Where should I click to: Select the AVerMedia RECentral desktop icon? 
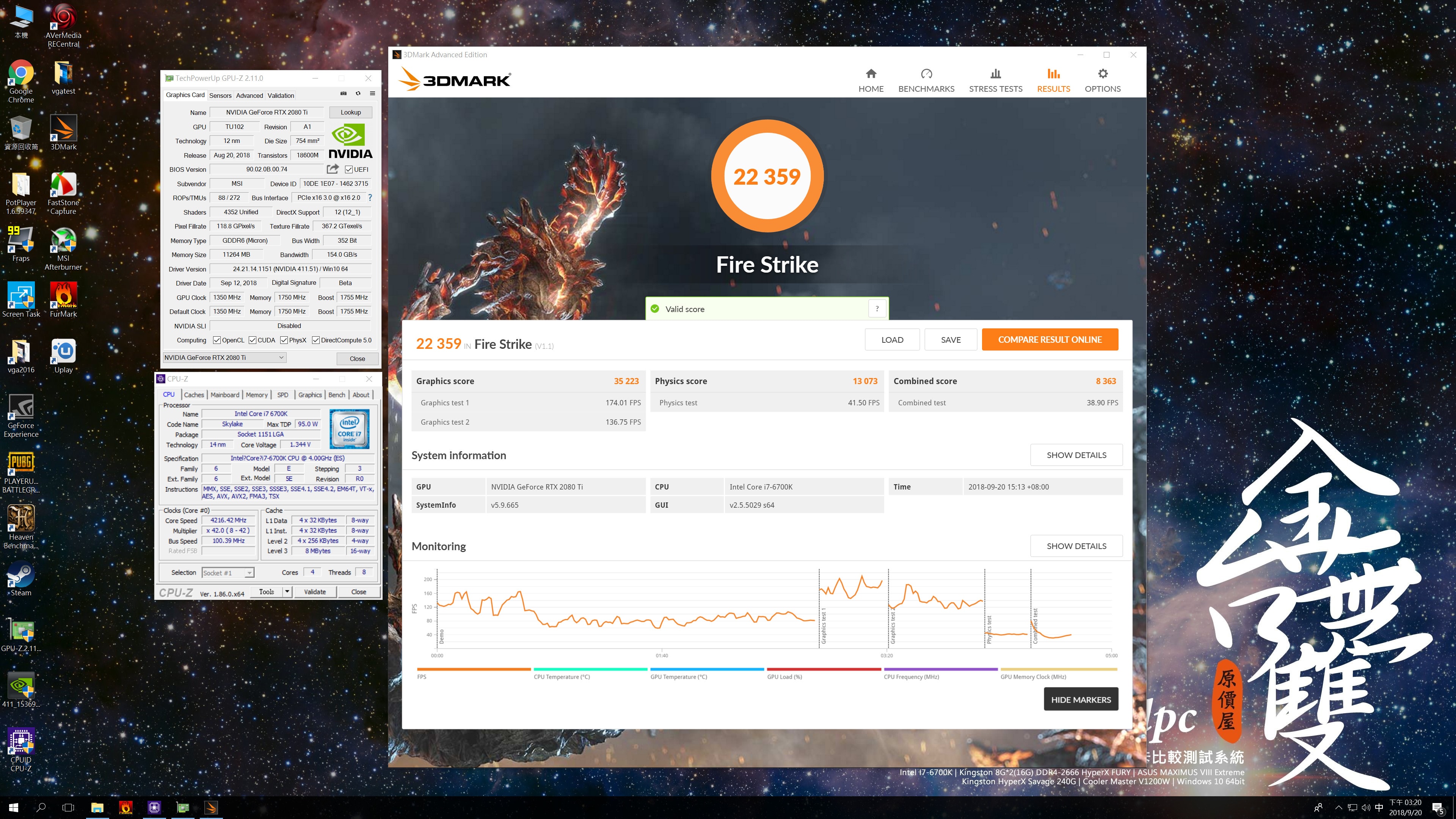[x=63, y=26]
